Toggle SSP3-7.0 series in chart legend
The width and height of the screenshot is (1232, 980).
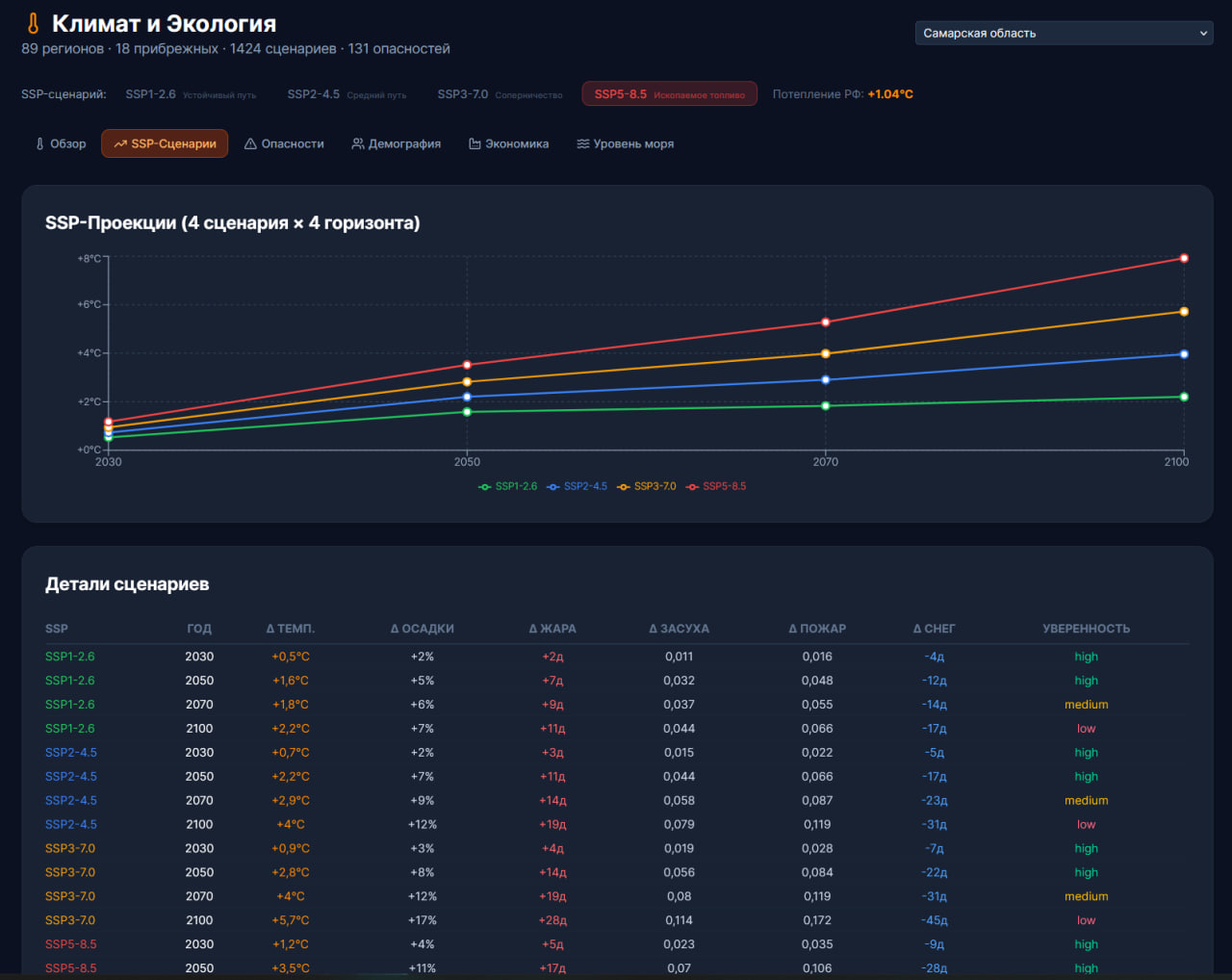click(x=647, y=486)
